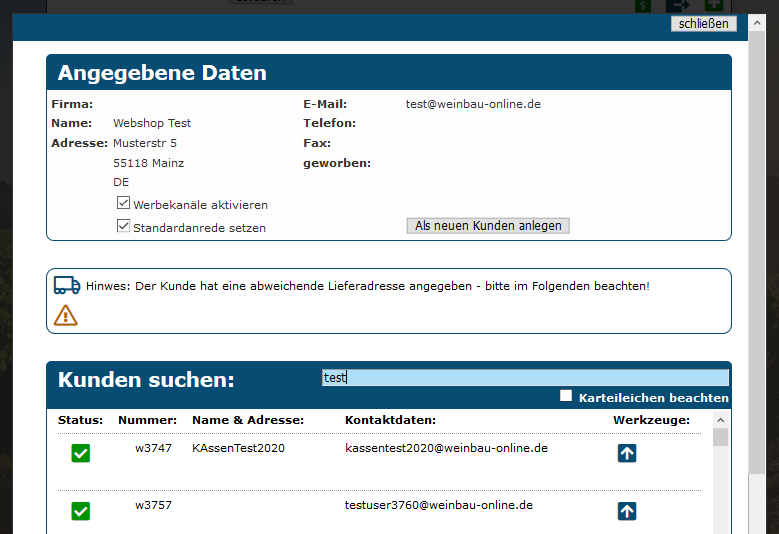Click the dark arrow icon at top
Image resolution: width=779 pixels, height=534 pixels.
(678, 5)
